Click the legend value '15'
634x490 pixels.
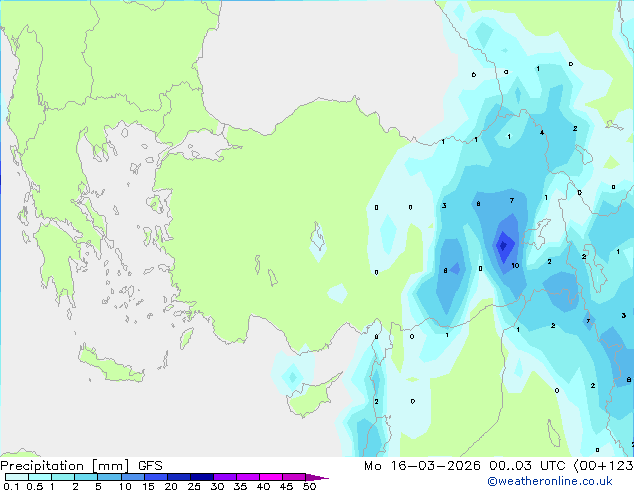[x=148, y=486]
